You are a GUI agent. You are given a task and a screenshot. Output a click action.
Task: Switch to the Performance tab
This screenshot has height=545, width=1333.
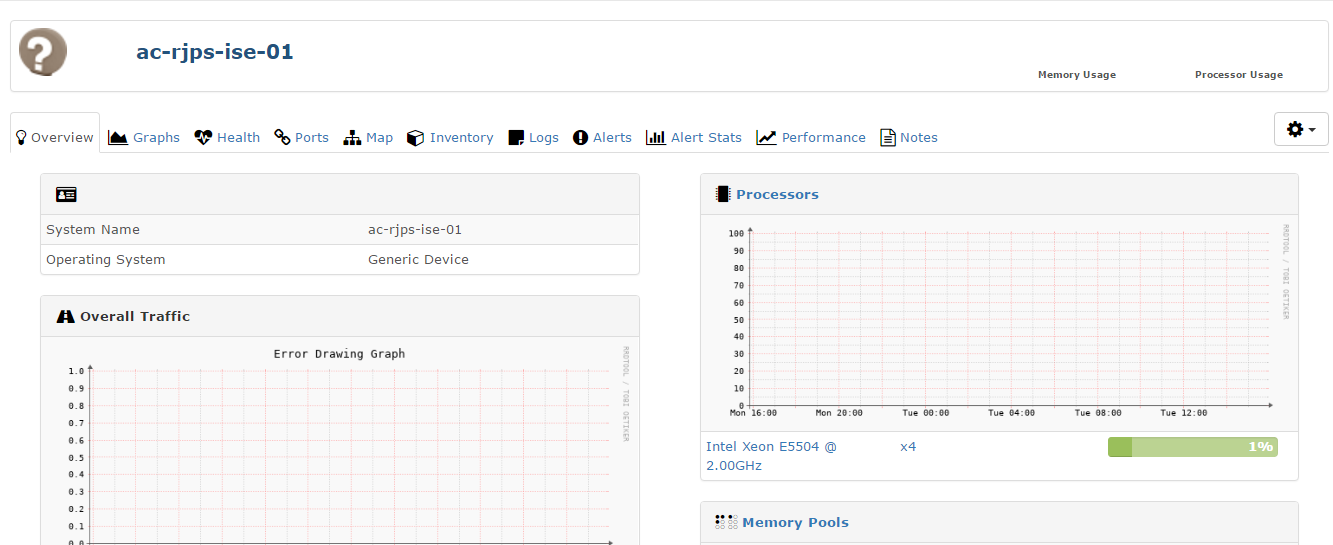coord(811,137)
